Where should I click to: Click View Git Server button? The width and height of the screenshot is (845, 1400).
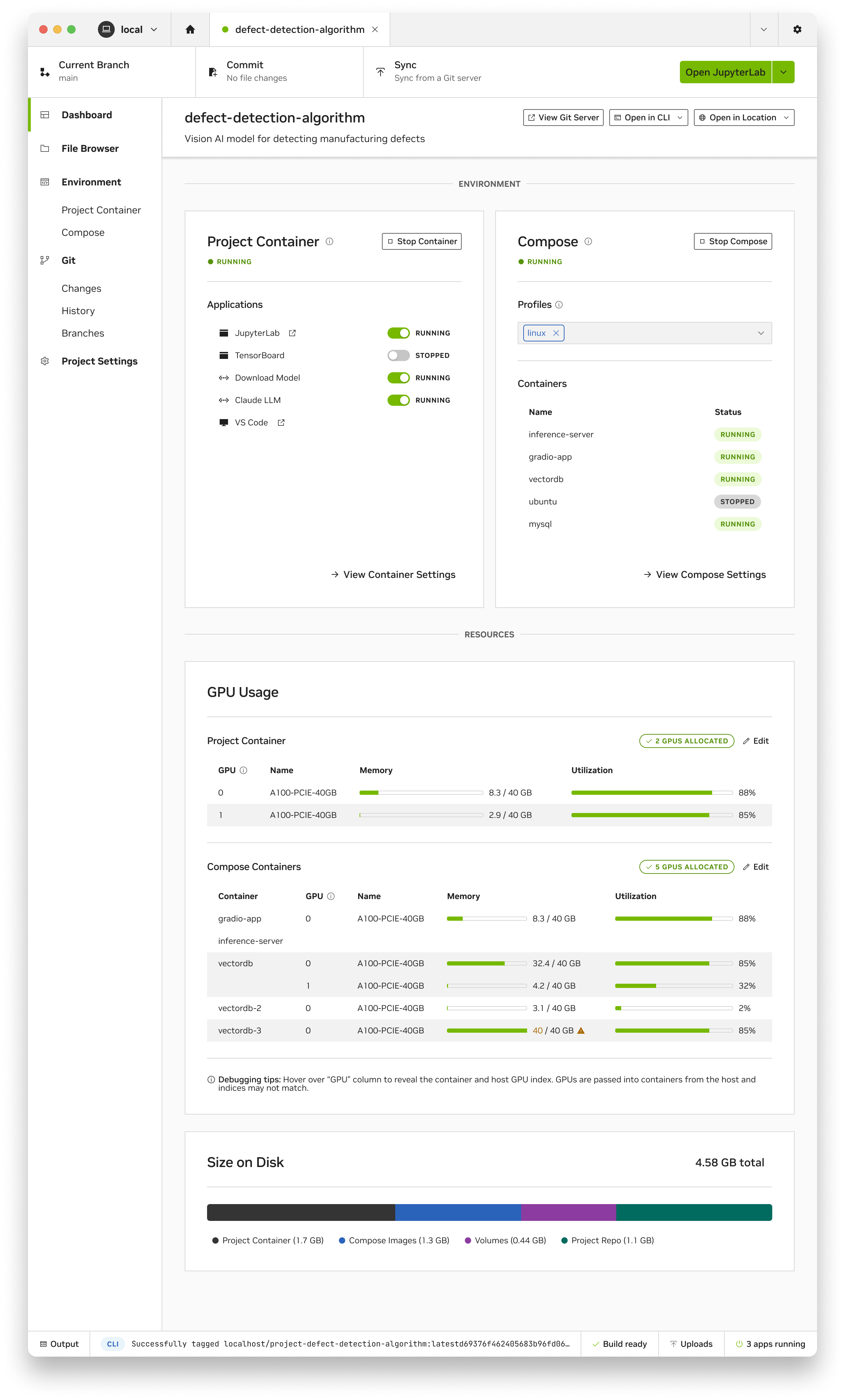click(563, 118)
